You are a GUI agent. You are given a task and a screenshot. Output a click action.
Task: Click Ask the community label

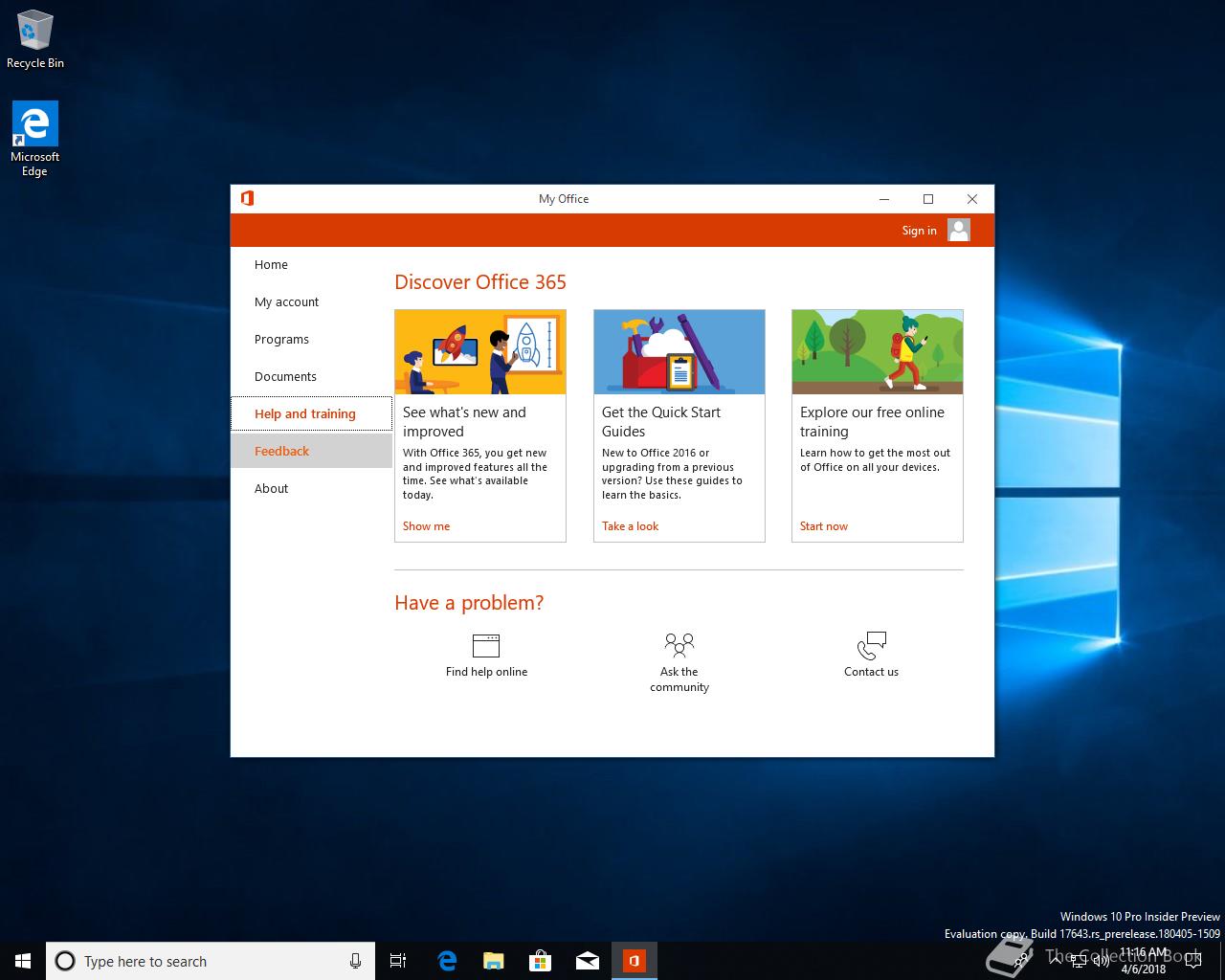pyautogui.click(x=679, y=679)
